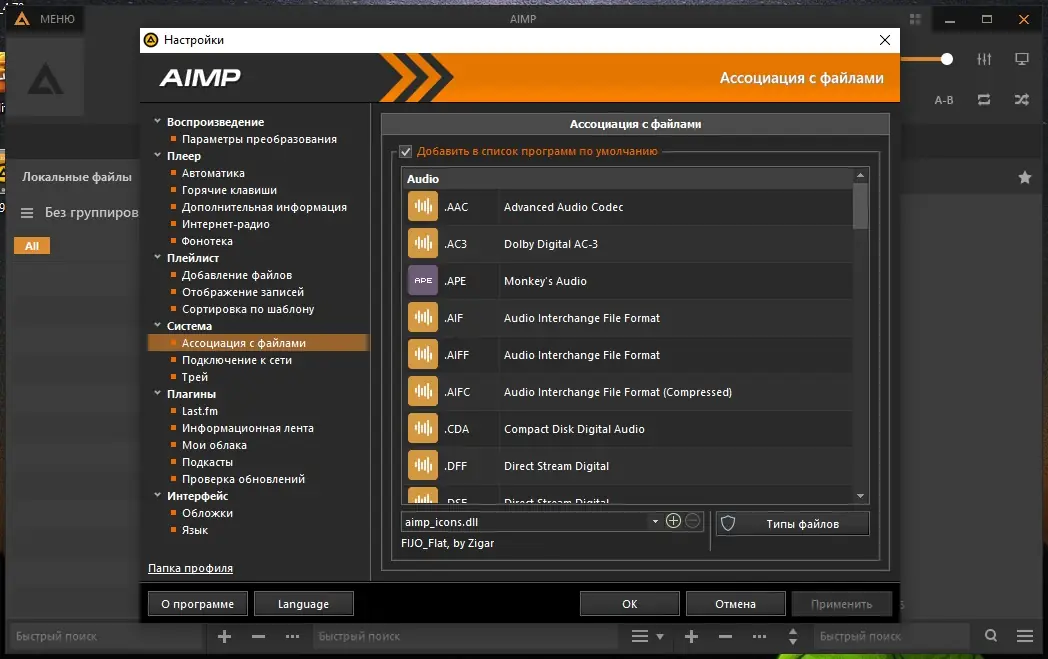Open the aimp_icons.dll dropdown

655,521
